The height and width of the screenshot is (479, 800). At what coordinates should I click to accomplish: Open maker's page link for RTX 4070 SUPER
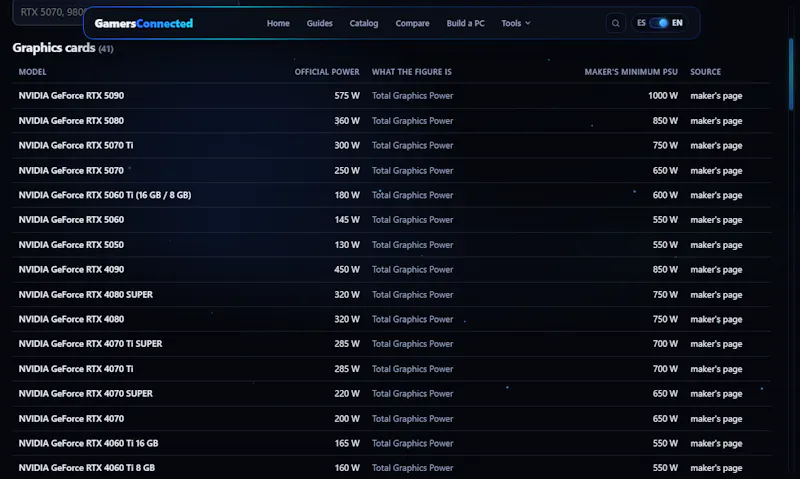pos(716,394)
